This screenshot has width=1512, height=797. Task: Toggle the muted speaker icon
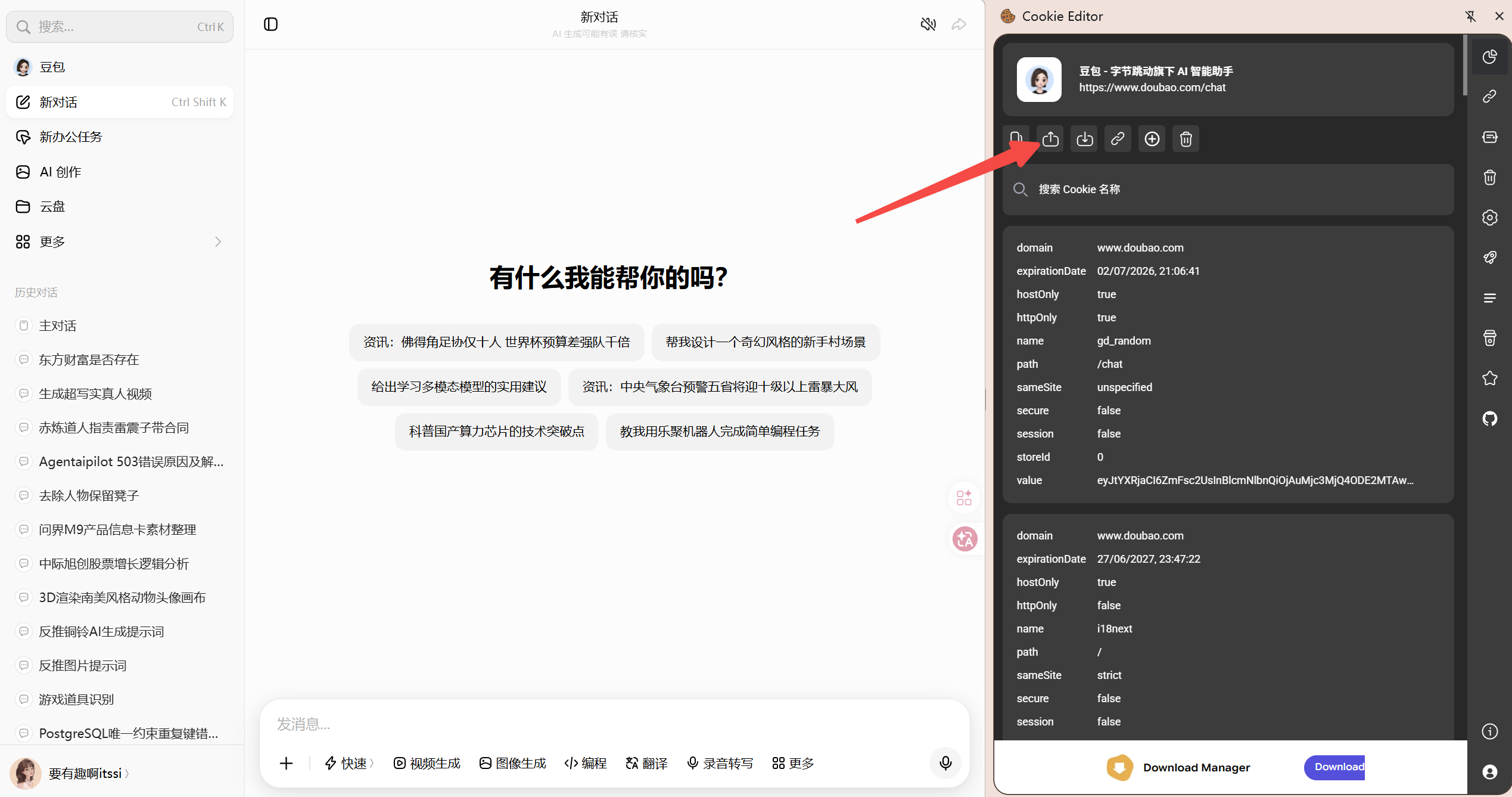[x=928, y=24]
